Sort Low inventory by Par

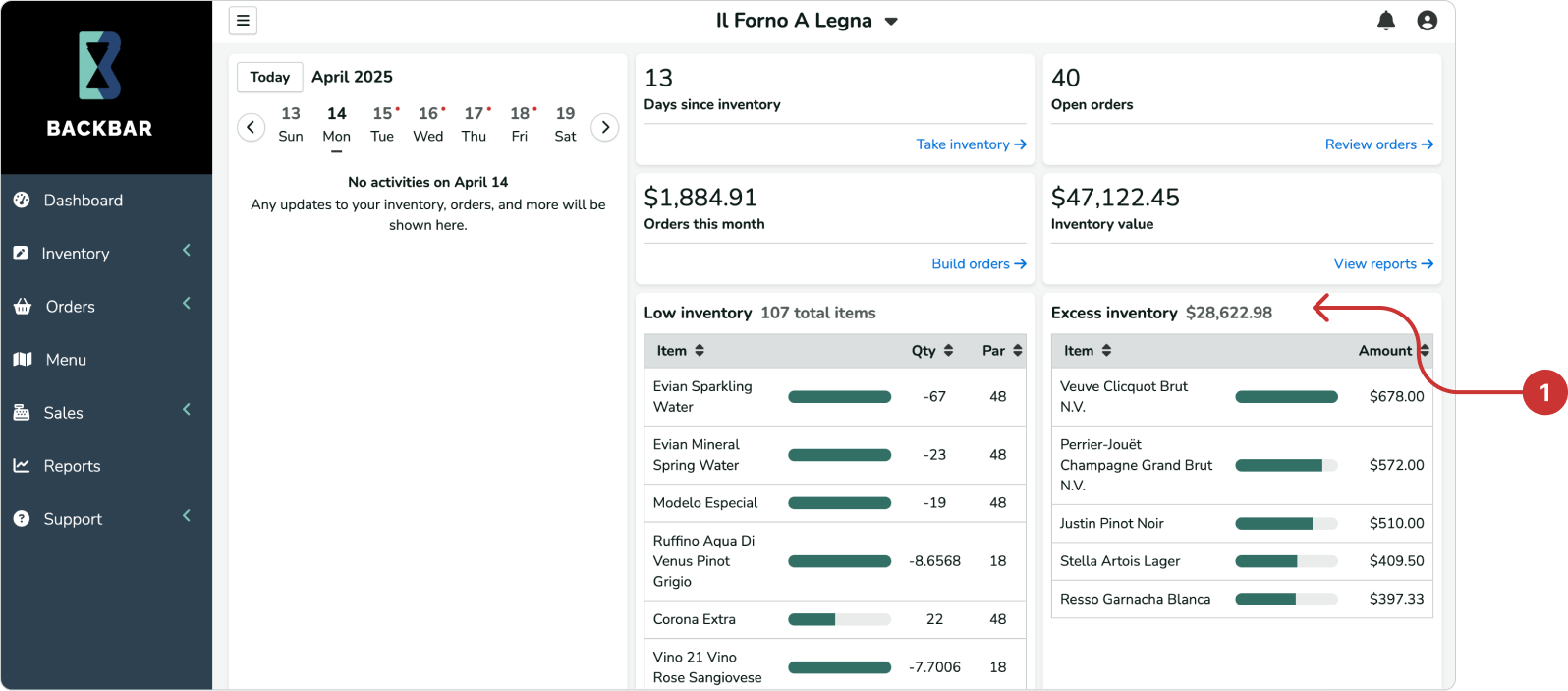coord(1018,350)
